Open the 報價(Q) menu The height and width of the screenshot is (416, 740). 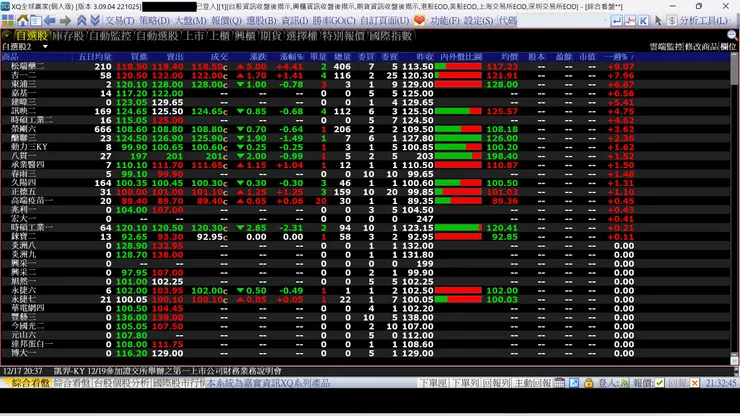pyautogui.click(x=226, y=21)
